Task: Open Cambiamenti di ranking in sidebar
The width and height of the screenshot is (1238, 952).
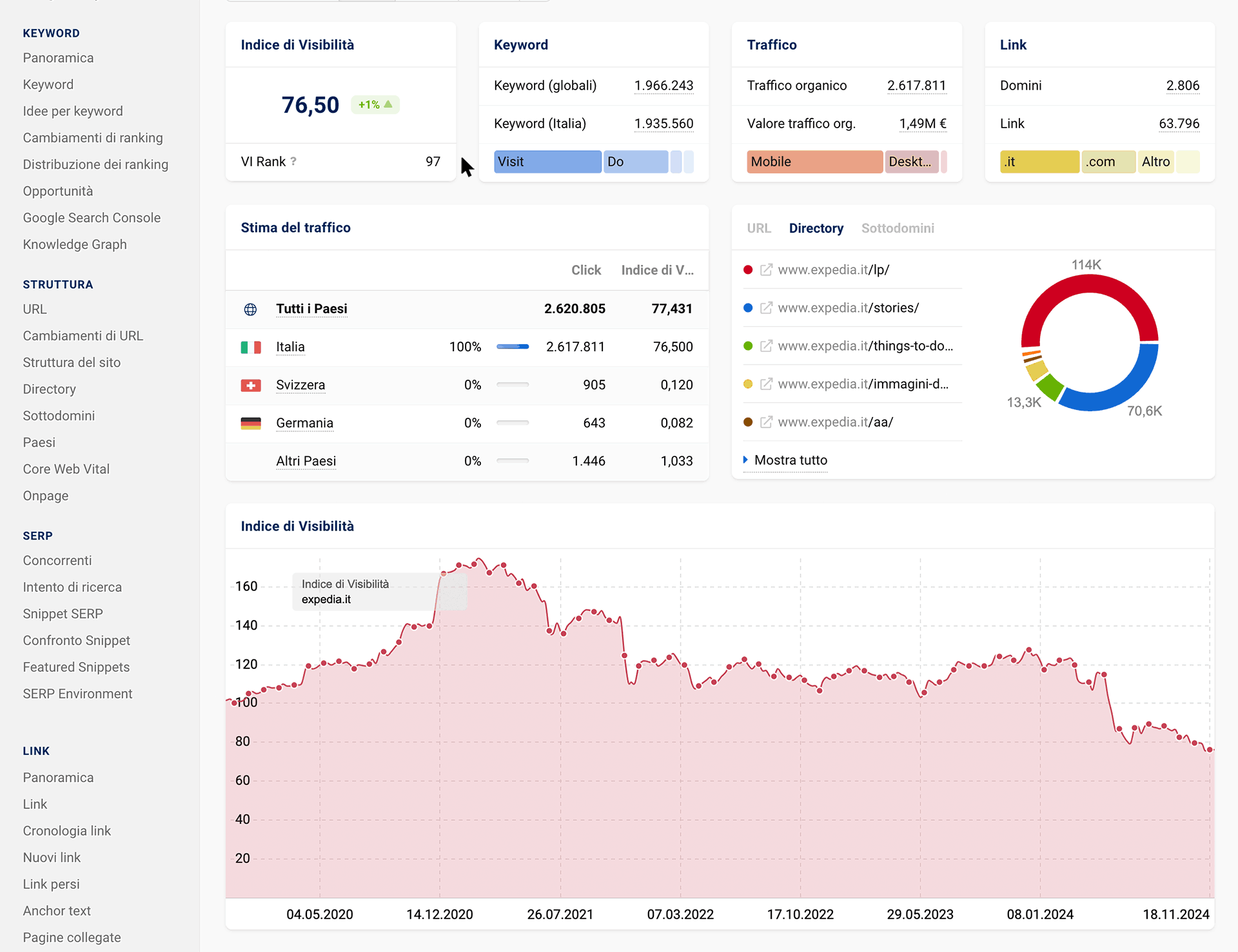Action: coord(93,138)
